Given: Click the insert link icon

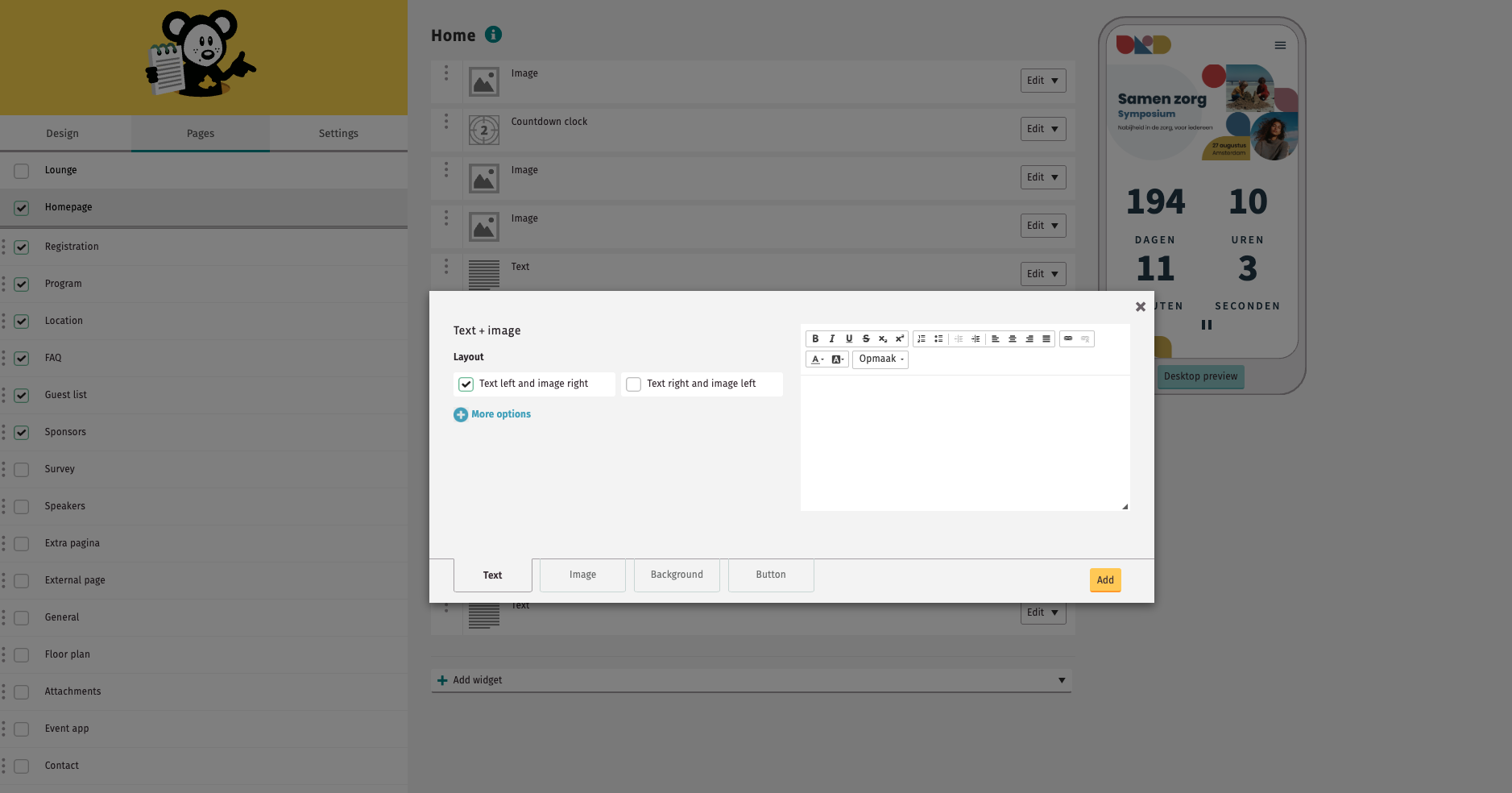Looking at the screenshot, I should click(x=1068, y=339).
